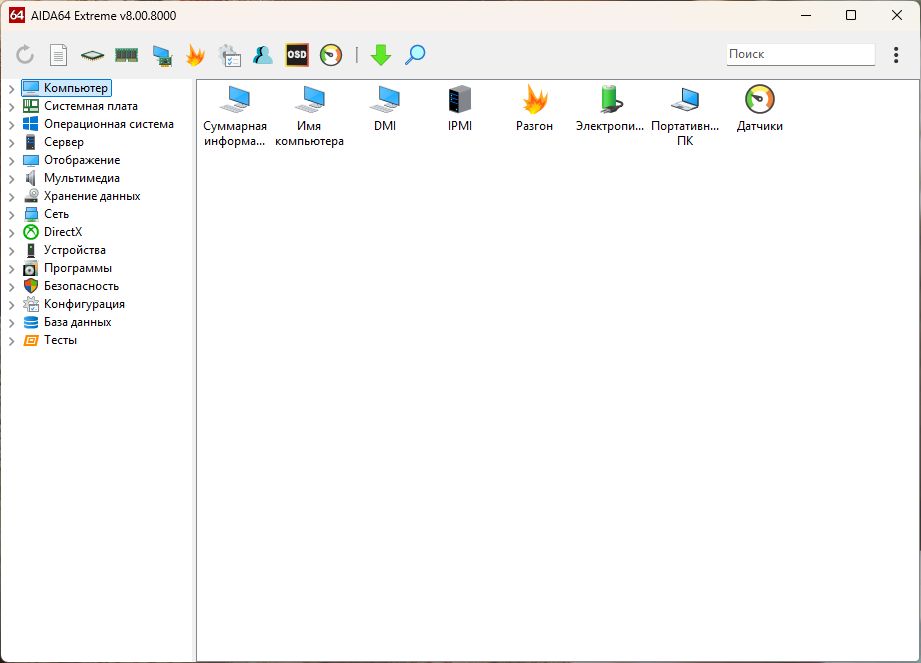The image size is (921, 663).
Task: Click the green download arrow icon
Action: coord(381,55)
